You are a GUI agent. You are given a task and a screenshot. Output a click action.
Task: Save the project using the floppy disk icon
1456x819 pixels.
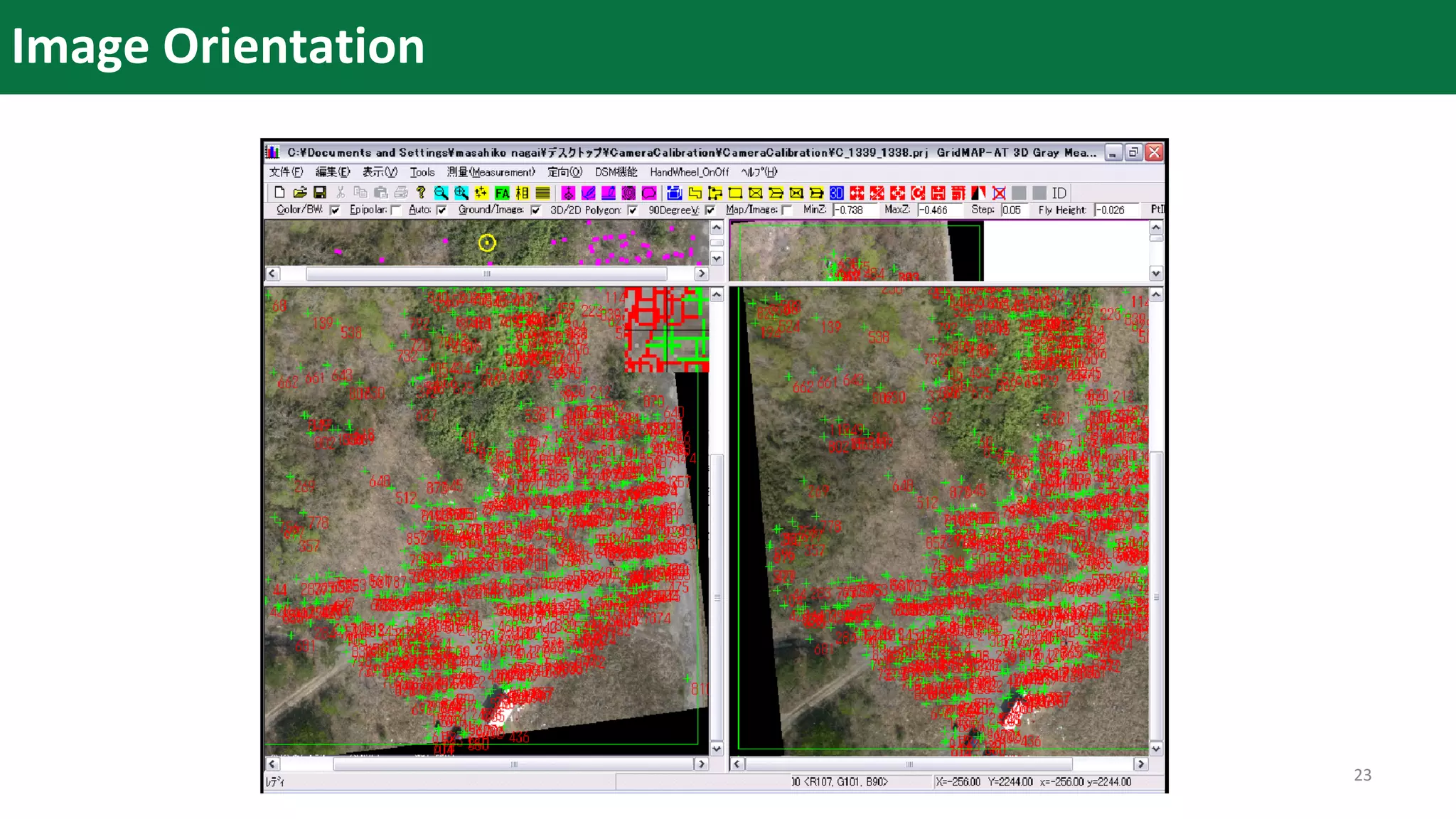[320, 193]
